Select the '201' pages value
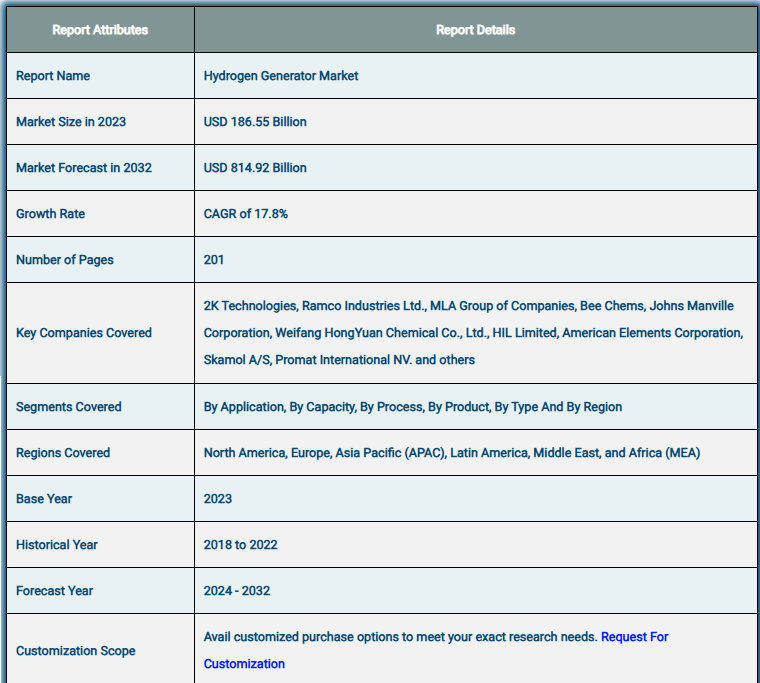760x683 pixels. click(214, 260)
